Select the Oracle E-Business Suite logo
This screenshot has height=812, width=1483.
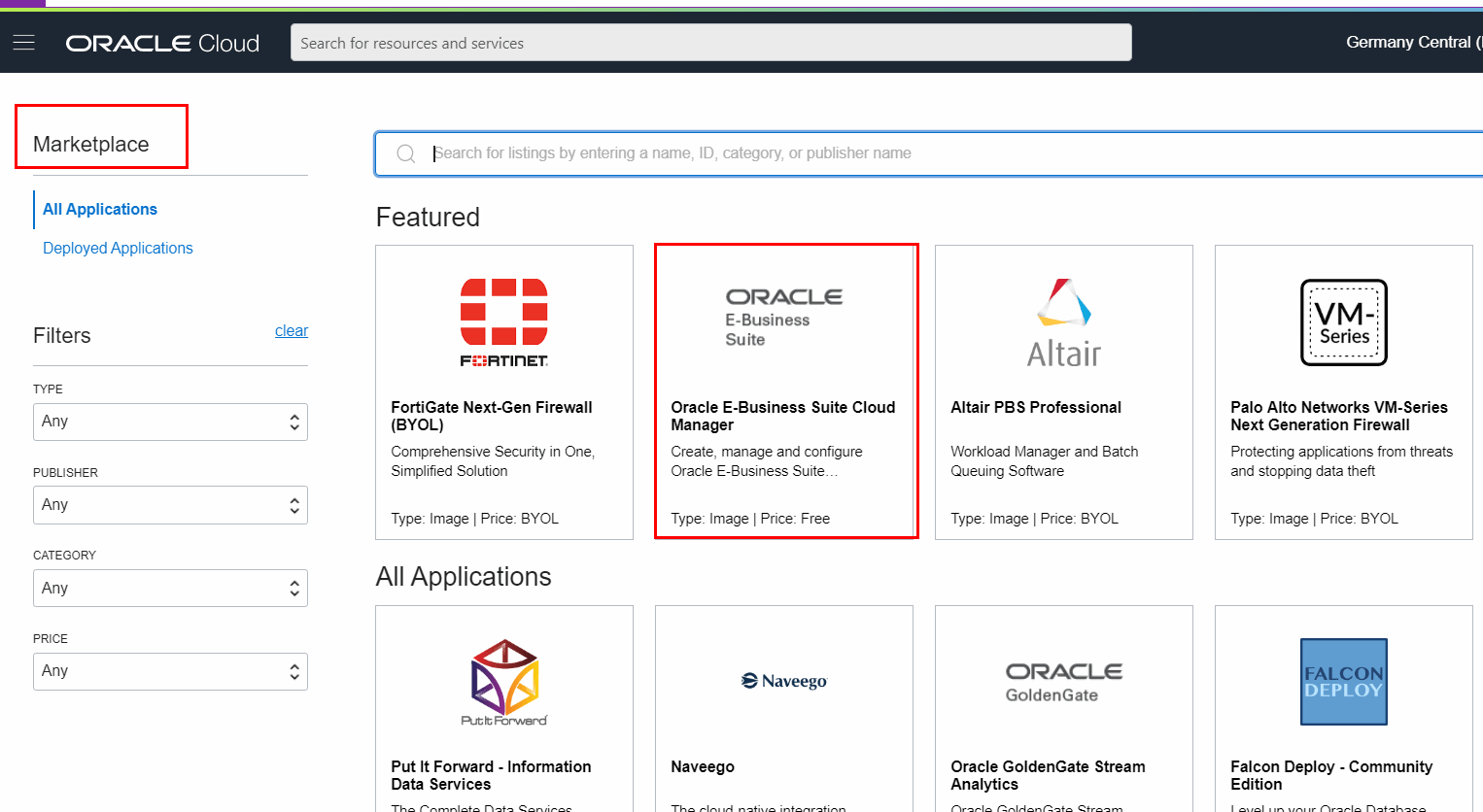coord(785,313)
